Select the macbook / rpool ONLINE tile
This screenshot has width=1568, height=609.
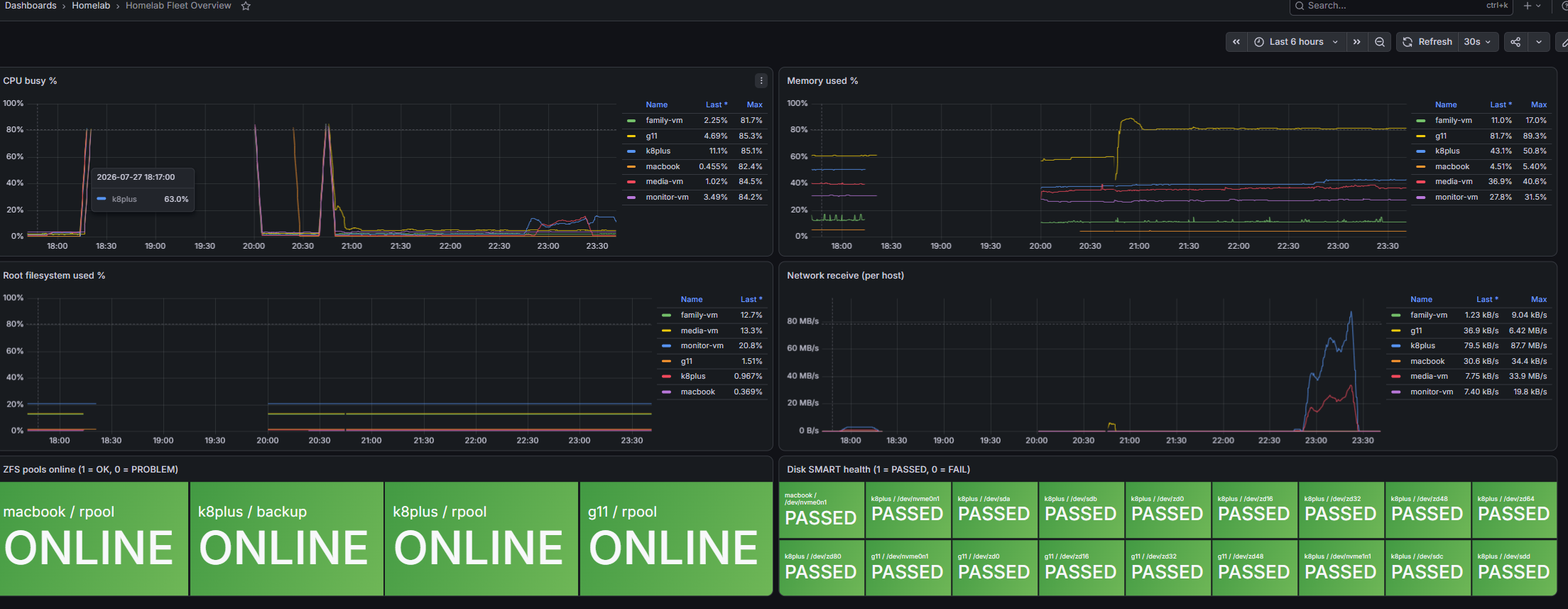[x=94, y=539]
